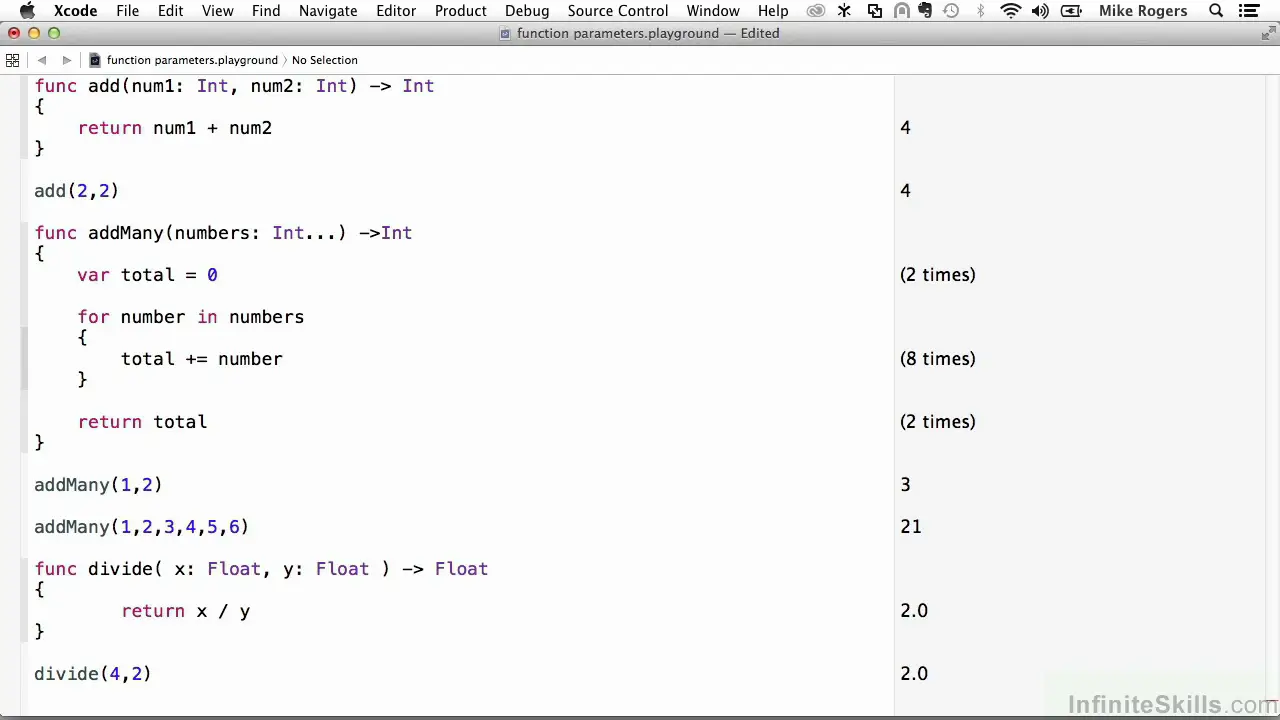
Task: Open the Debug menu
Action: click(x=527, y=11)
